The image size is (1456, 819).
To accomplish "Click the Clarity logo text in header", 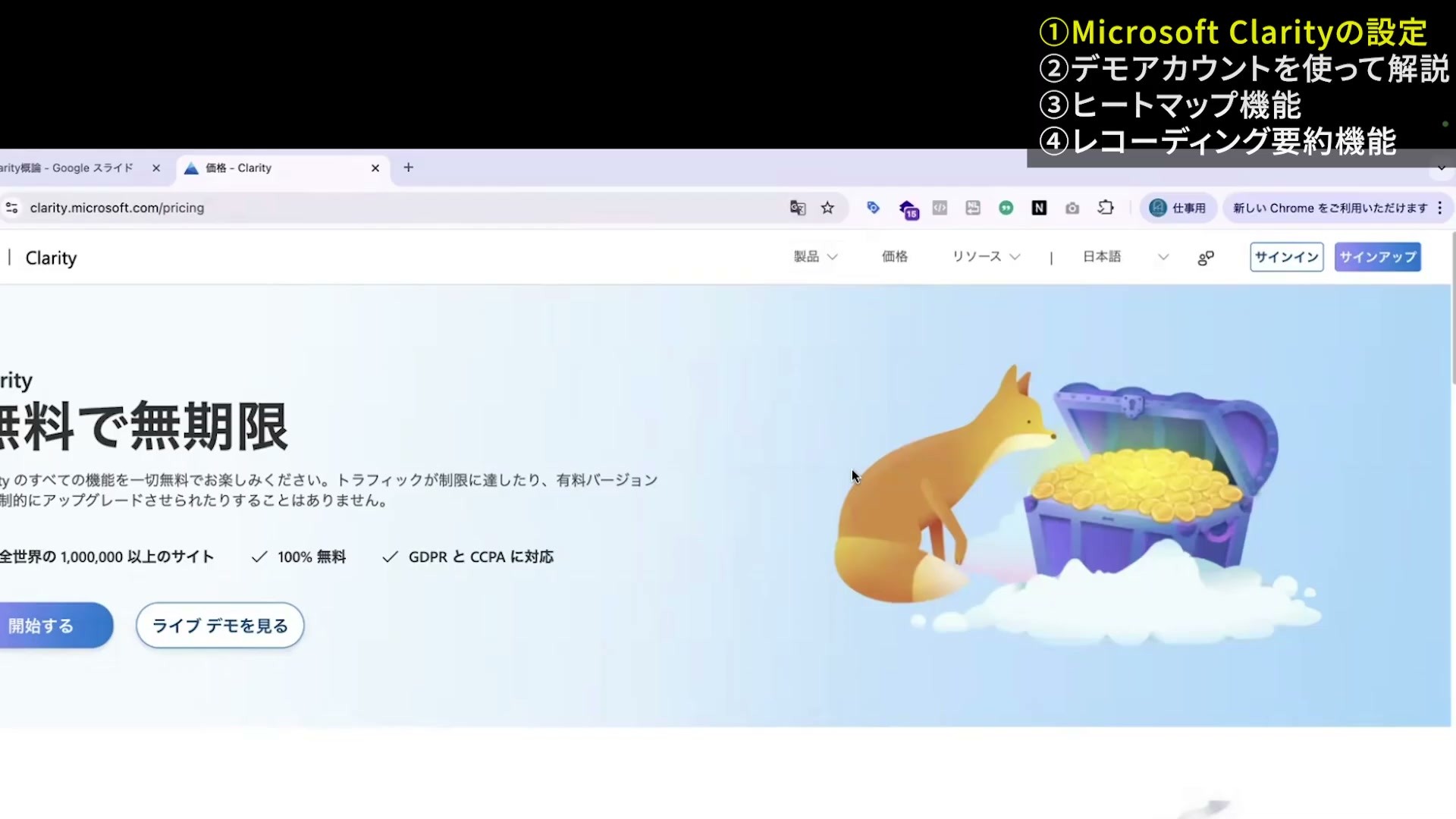I will tap(51, 258).
